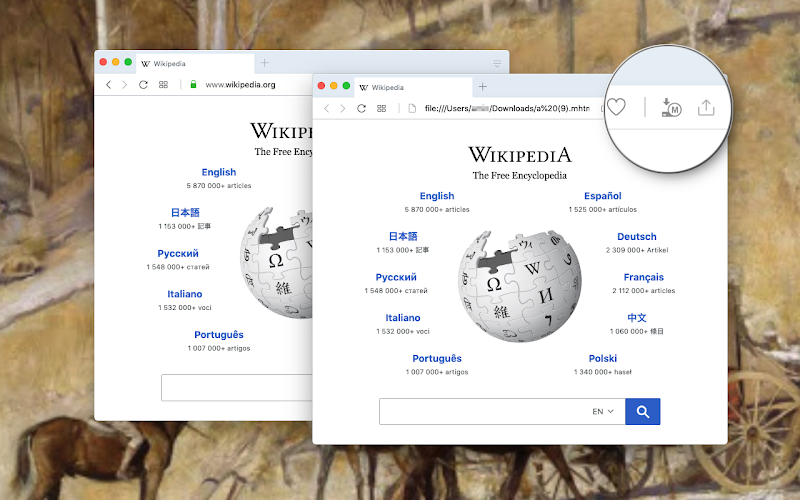Go back in the front browser window
The height and width of the screenshot is (500, 800).
[327, 108]
